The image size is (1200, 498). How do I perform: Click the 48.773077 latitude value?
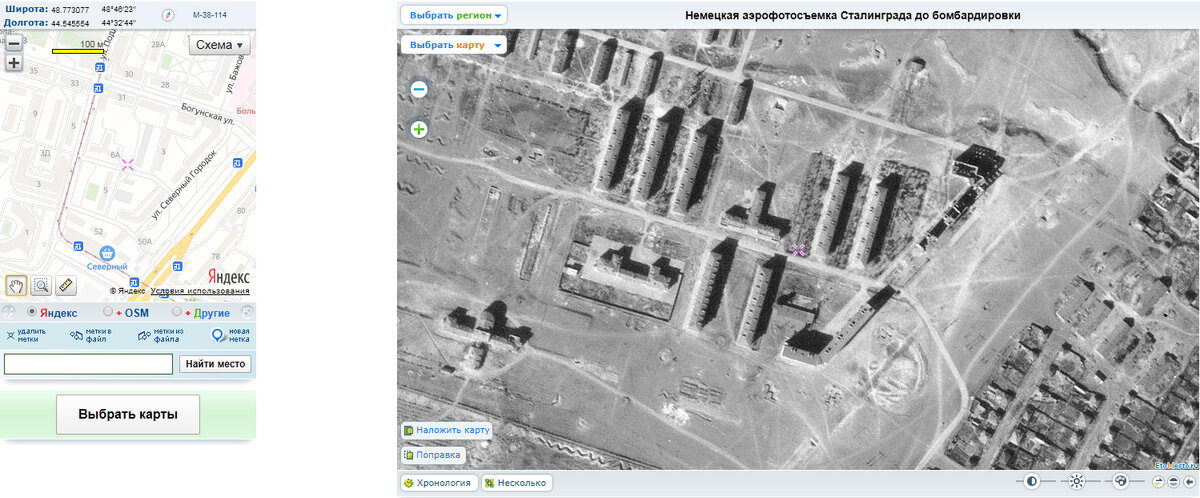(70, 9)
